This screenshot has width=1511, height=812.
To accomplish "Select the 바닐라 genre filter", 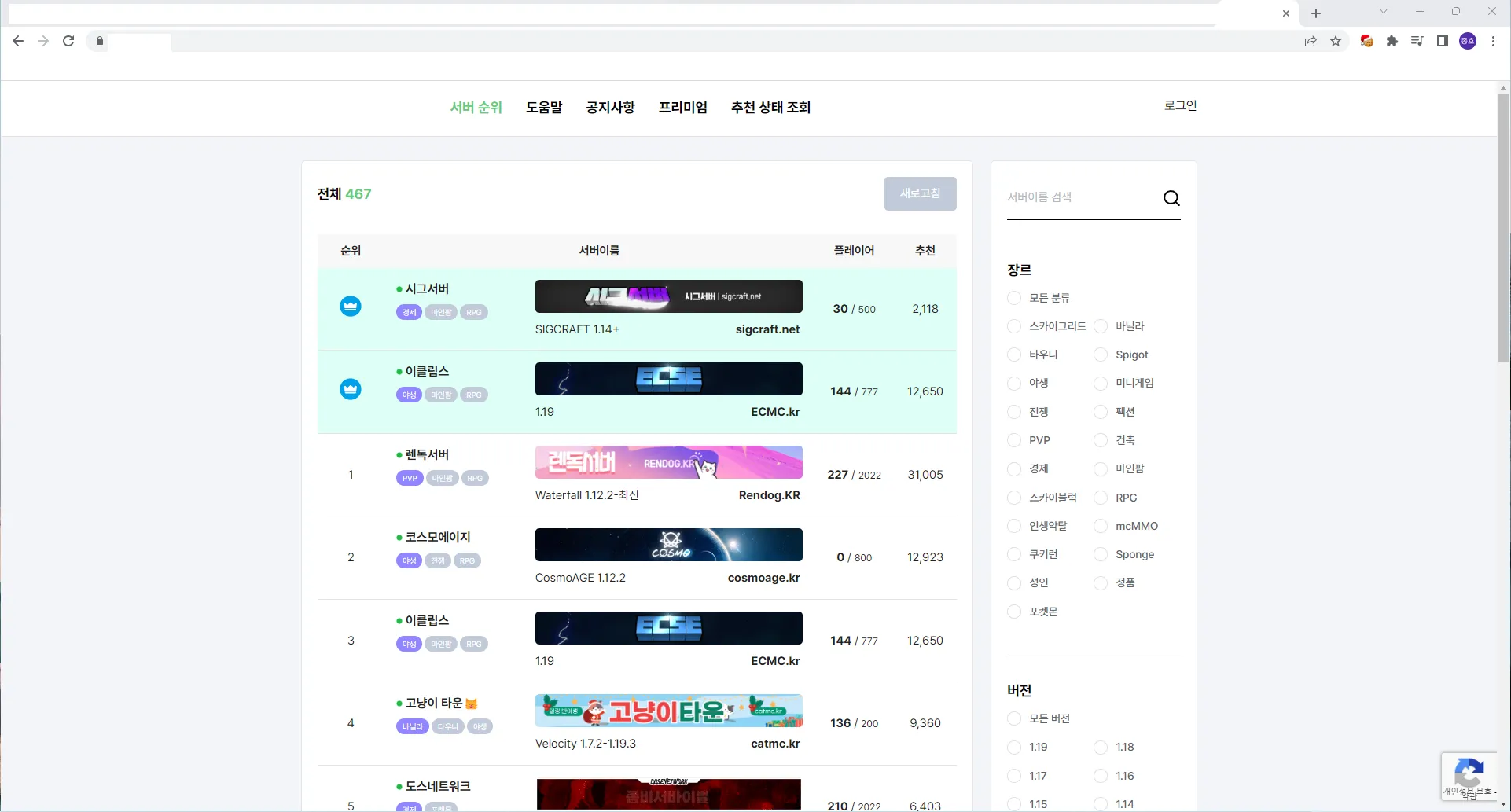I will click(x=1100, y=326).
